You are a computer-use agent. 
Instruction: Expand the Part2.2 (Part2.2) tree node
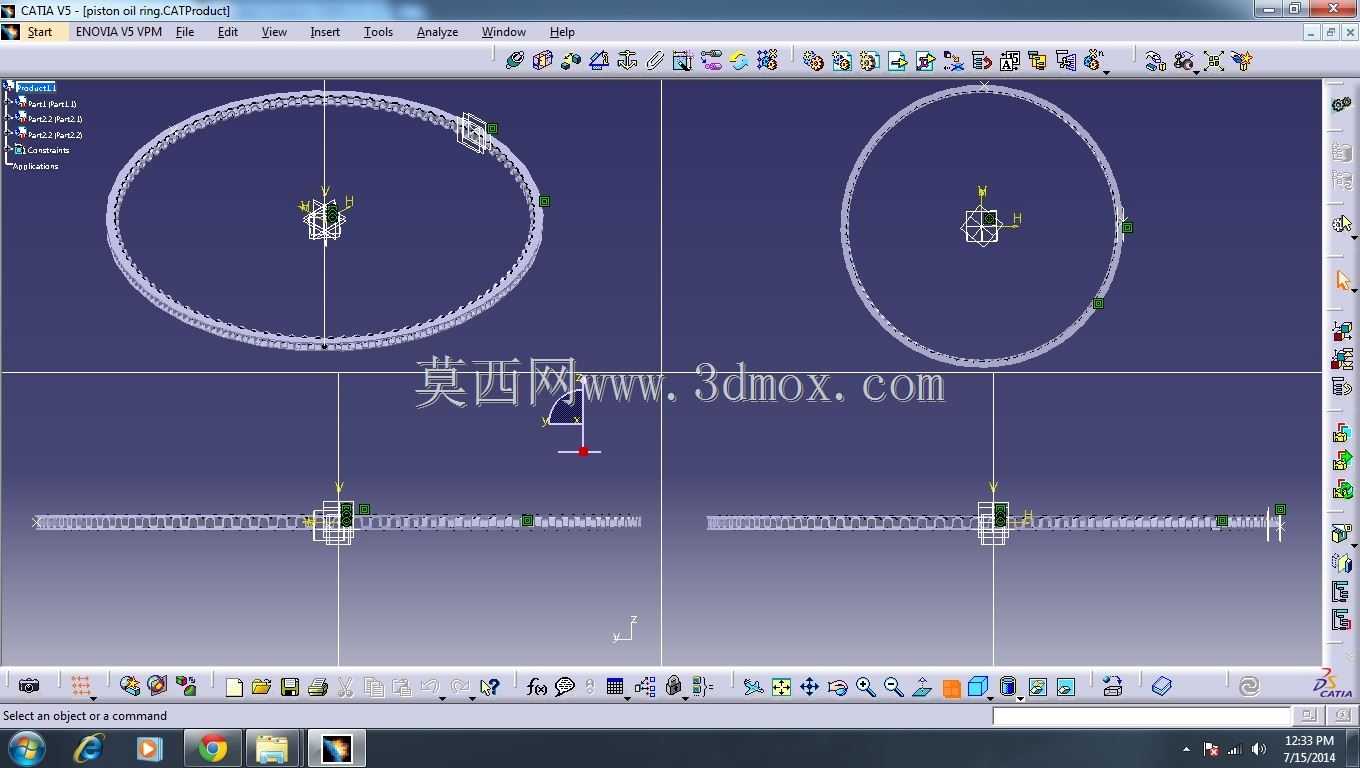[9, 134]
